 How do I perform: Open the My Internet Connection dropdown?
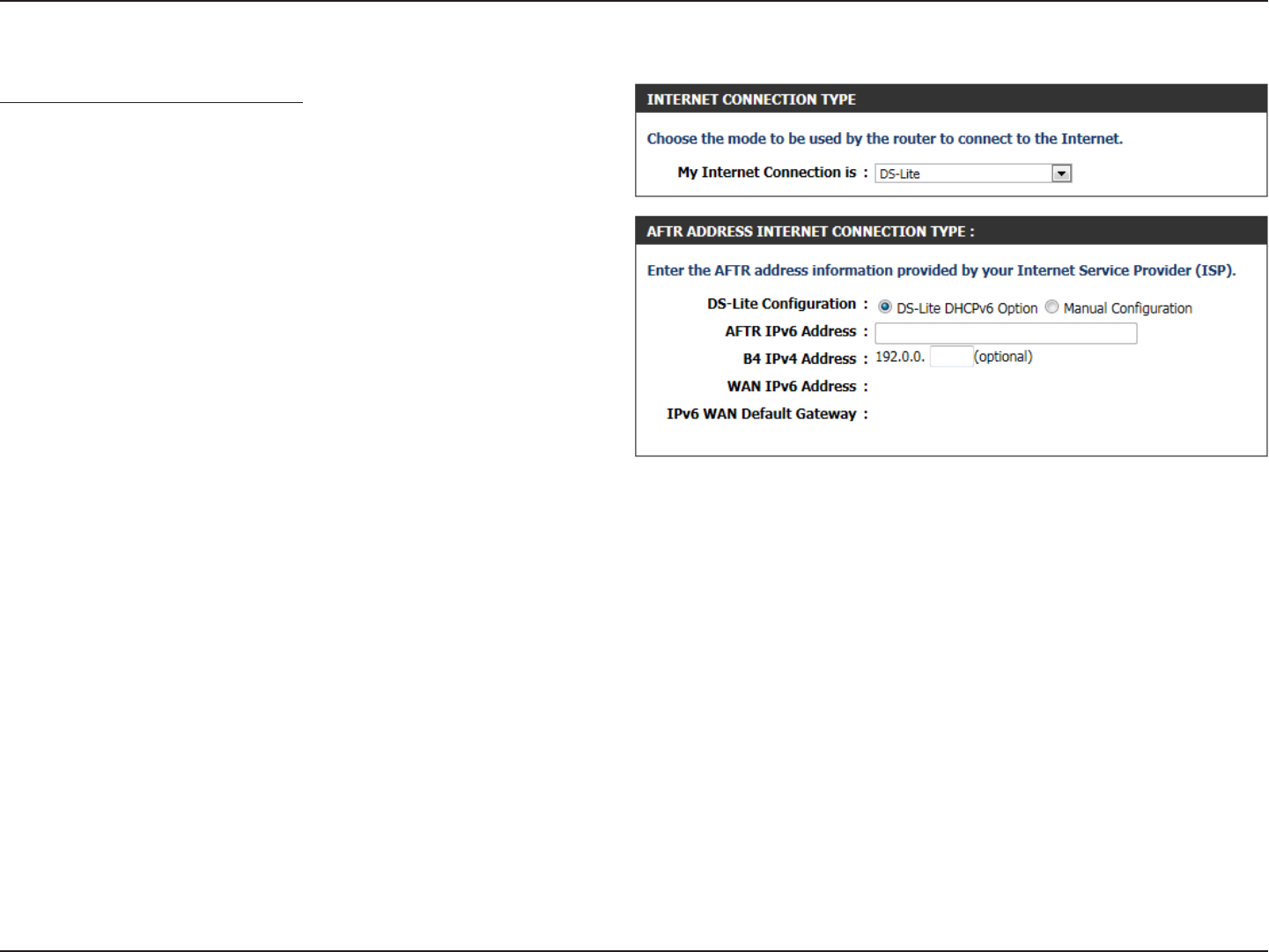973,173
